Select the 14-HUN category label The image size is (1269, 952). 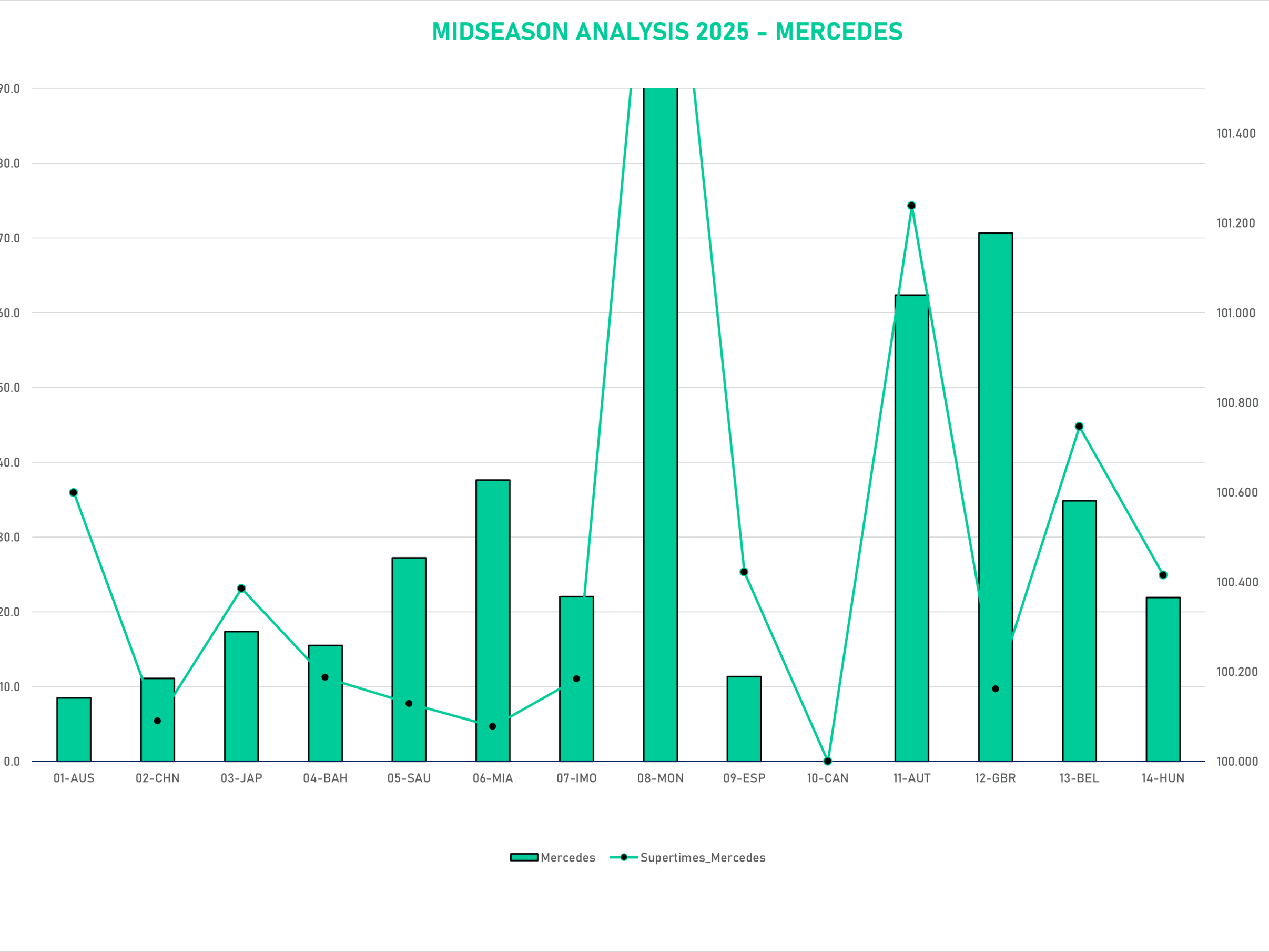(x=1163, y=779)
